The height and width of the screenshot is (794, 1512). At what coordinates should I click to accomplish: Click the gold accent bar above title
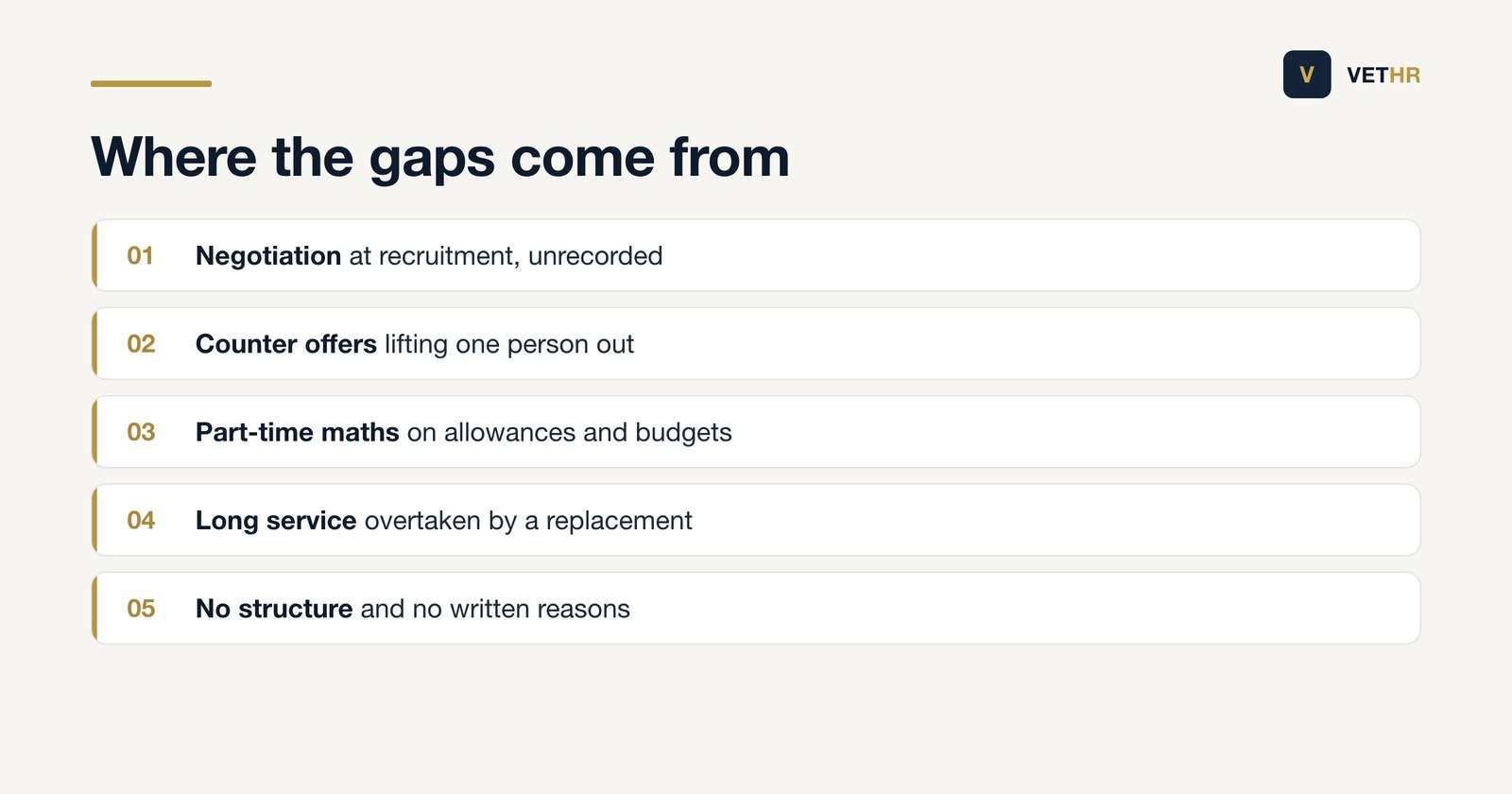click(x=151, y=83)
